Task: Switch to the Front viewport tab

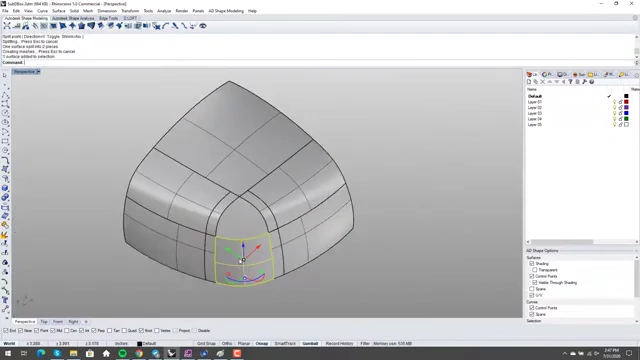Action: tap(58, 322)
